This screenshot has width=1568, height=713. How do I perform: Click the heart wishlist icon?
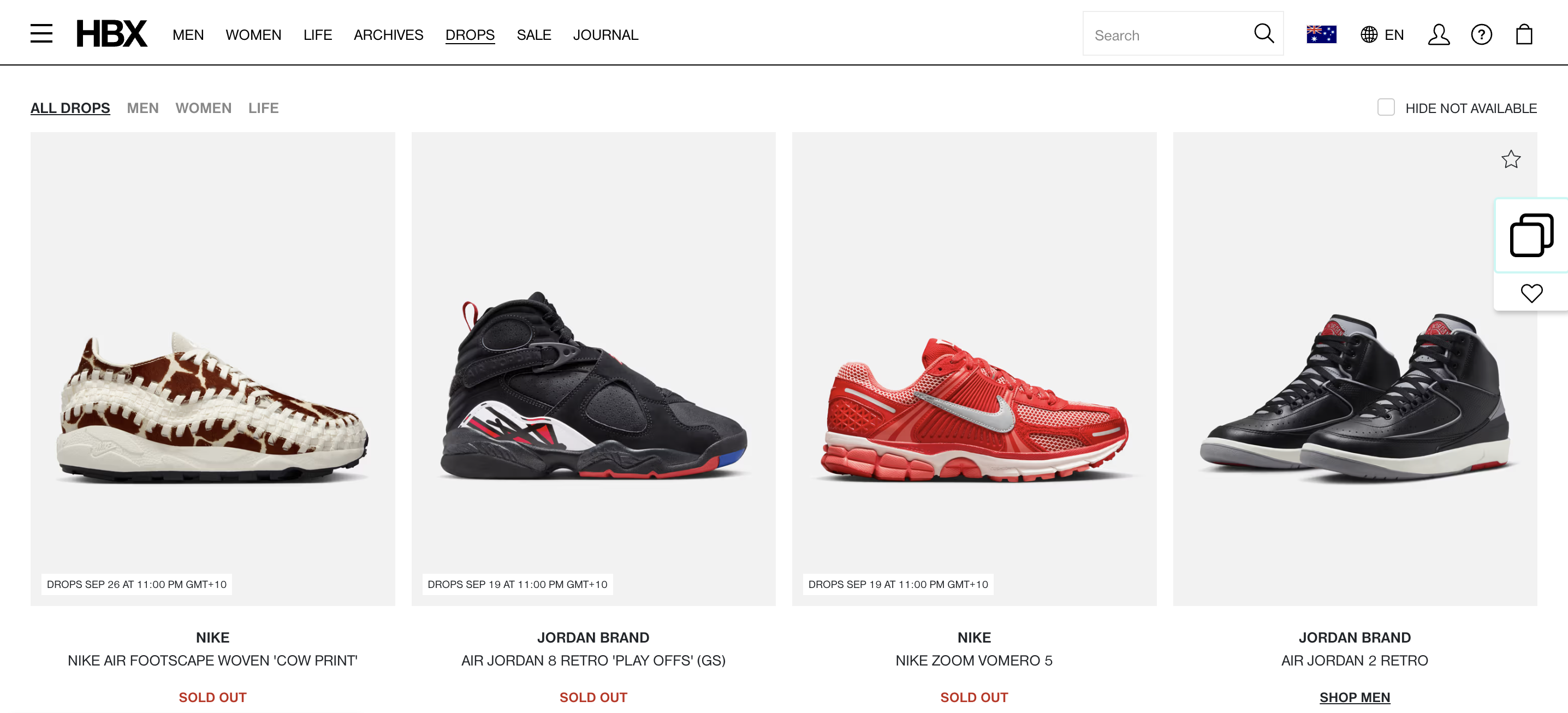click(1531, 294)
